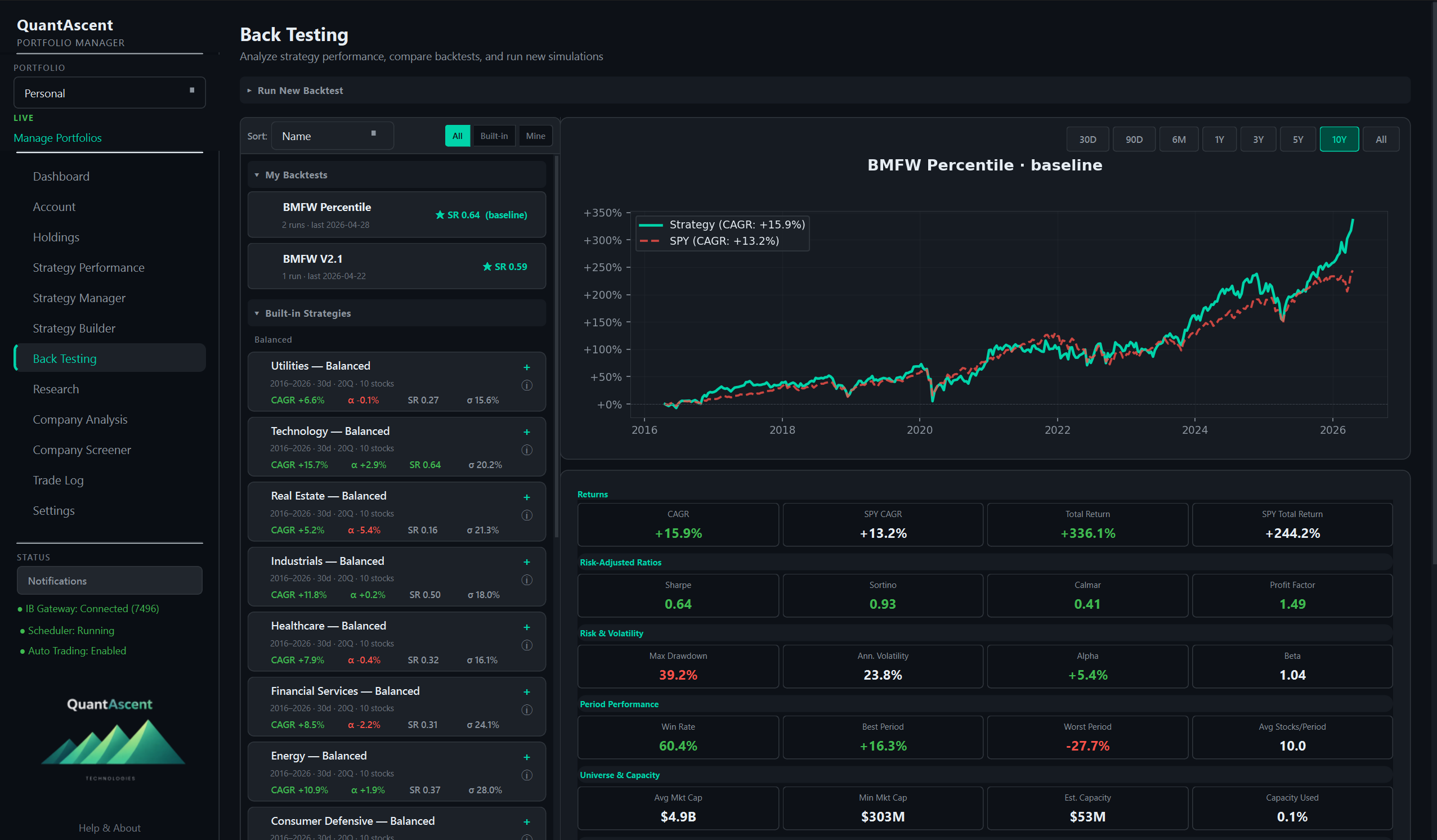This screenshot has width=1437, height=840.
Task: Switch to the Strategy Performance page
Action: click(x=88, y=267)
